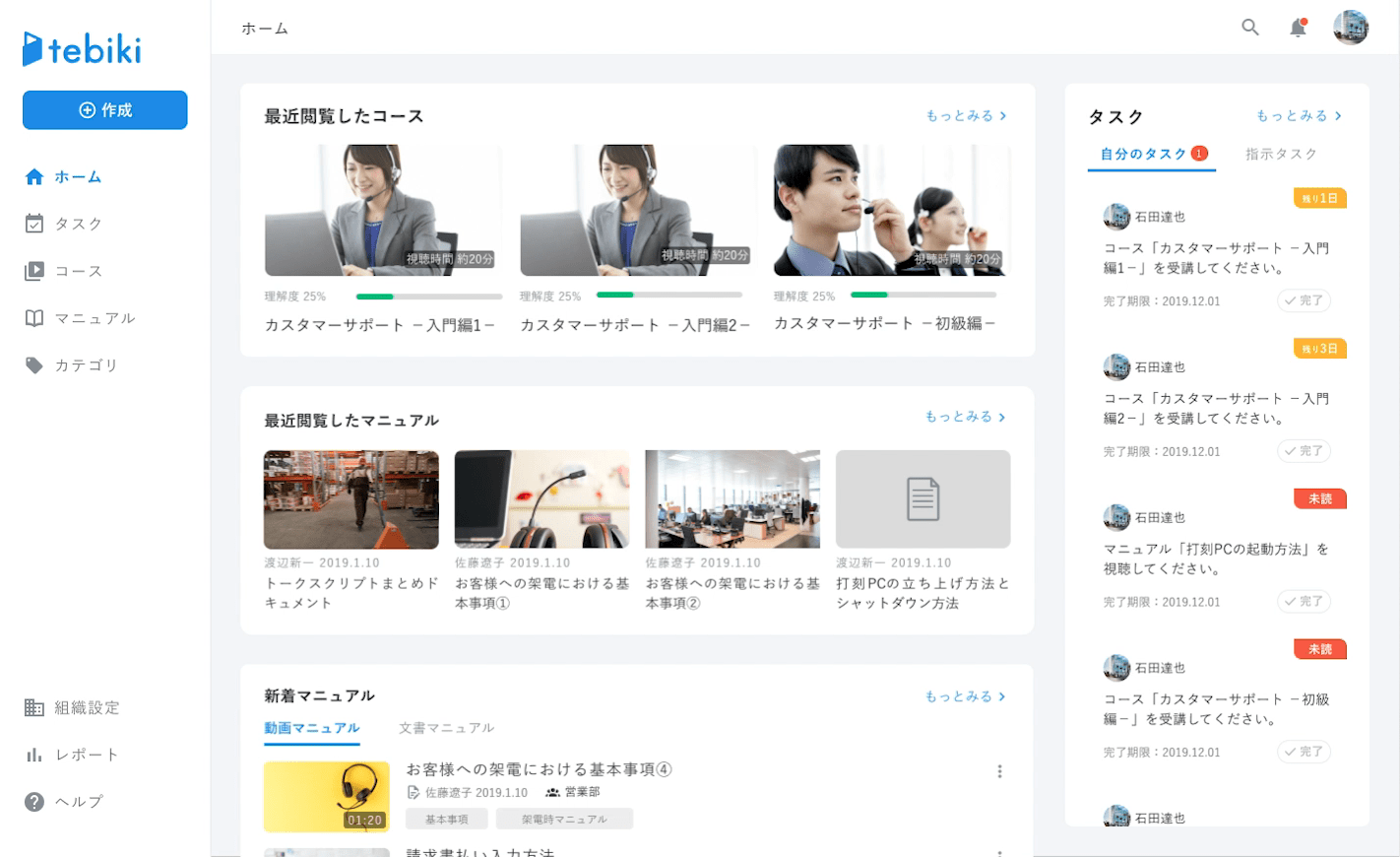Mark 入門編2 task as 完了
The height and width of the screenshot is (857, 1400).
pos(1305,451)
